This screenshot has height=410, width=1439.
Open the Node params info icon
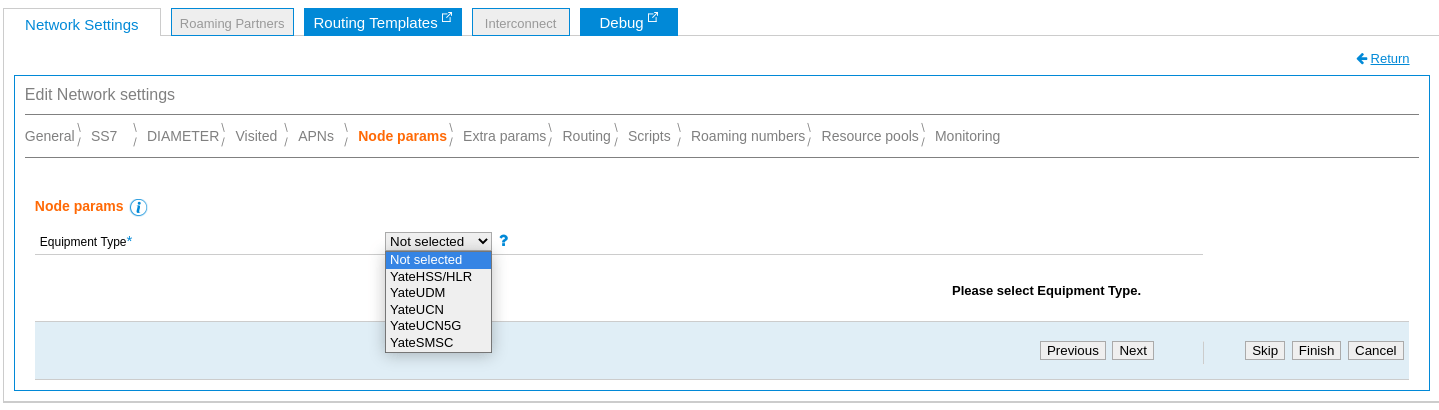pos(139,207)
